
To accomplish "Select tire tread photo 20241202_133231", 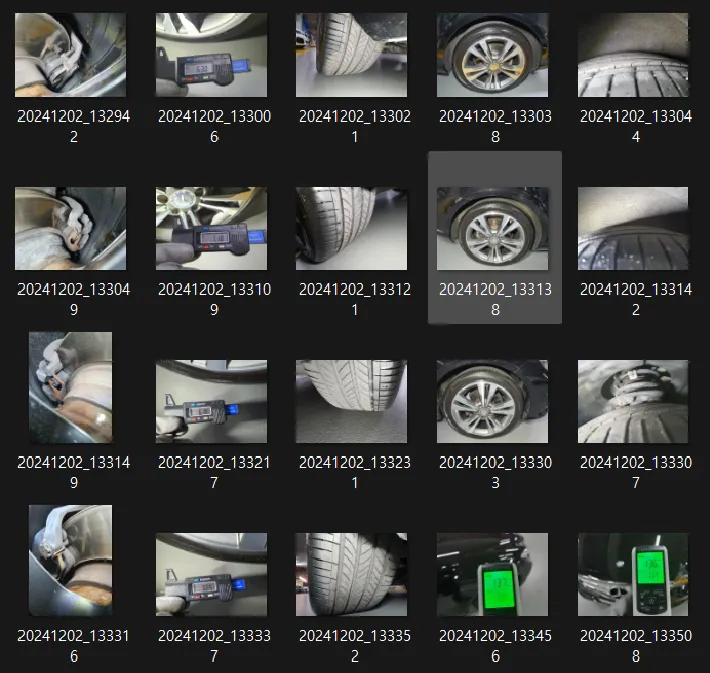I will point(351,401).
